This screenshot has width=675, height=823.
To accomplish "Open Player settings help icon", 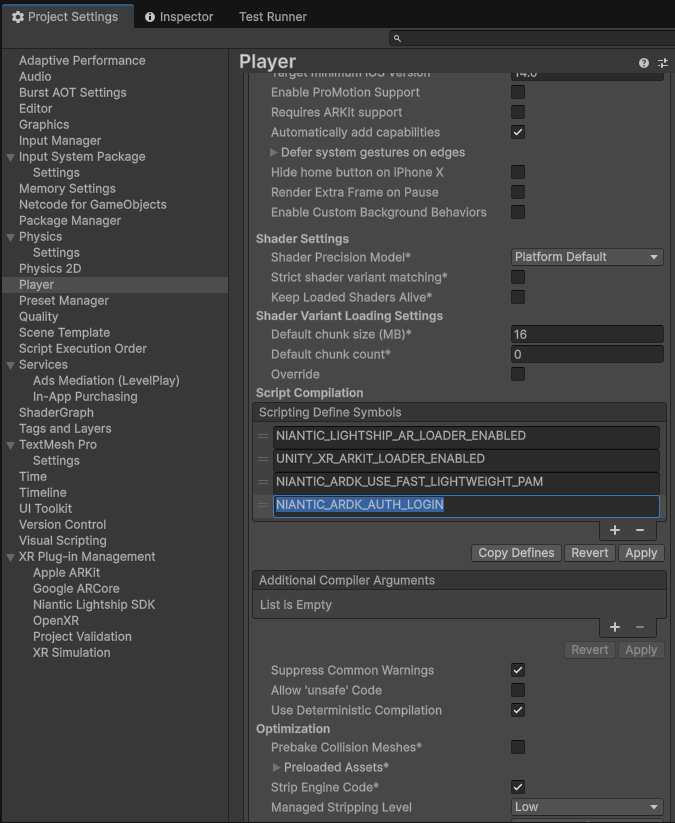I will coord(644,63).
